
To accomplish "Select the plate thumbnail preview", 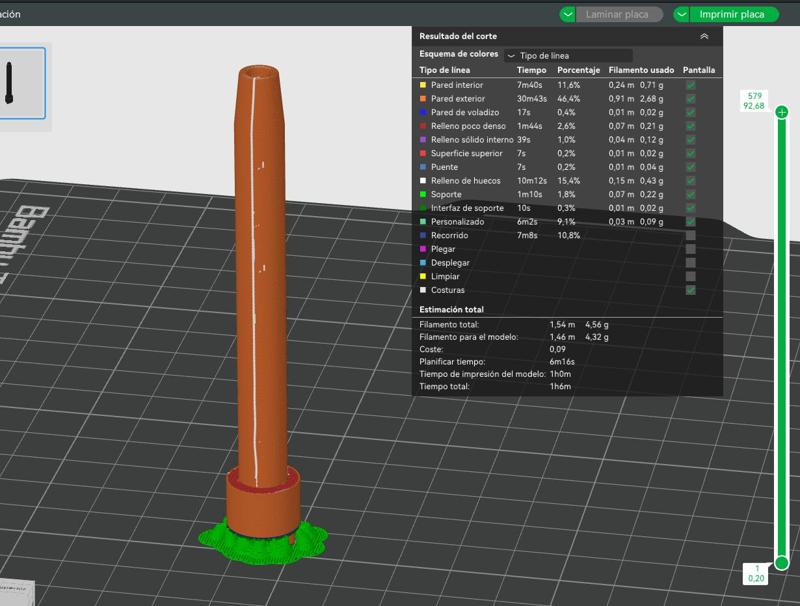I will [x=9, y=83].
